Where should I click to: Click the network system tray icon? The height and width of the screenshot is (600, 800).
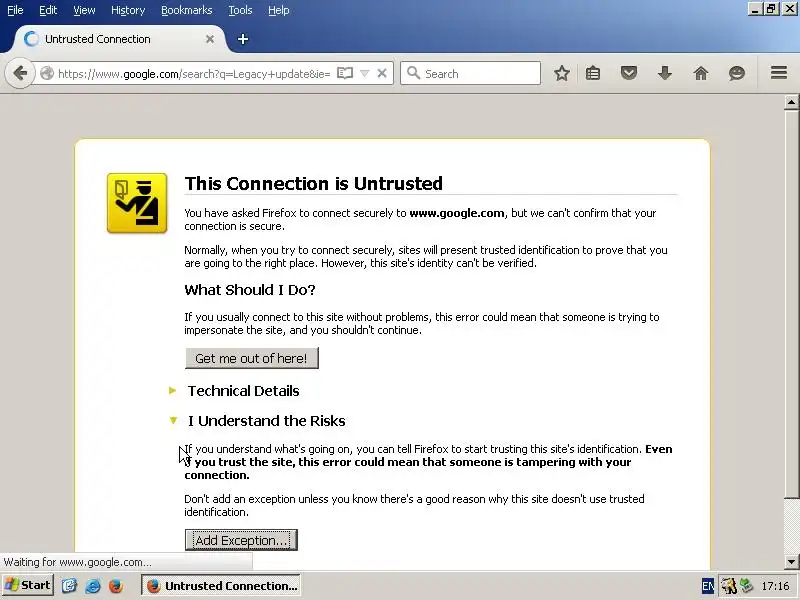tap(746, 586)
